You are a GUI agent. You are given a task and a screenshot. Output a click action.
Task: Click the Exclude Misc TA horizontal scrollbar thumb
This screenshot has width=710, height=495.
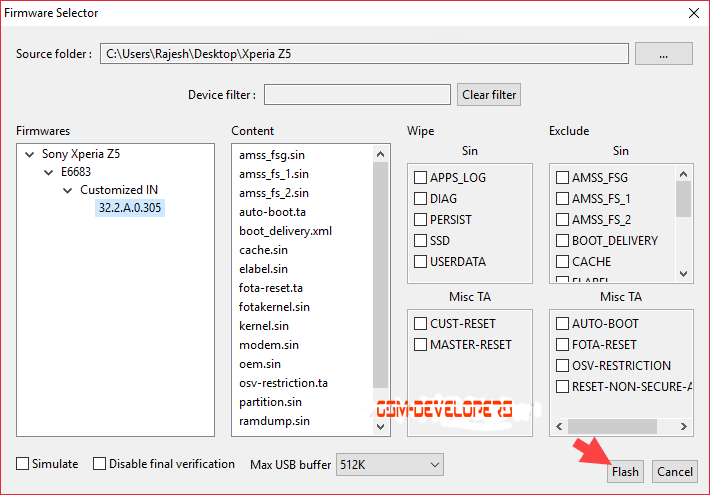coord(612,427)
